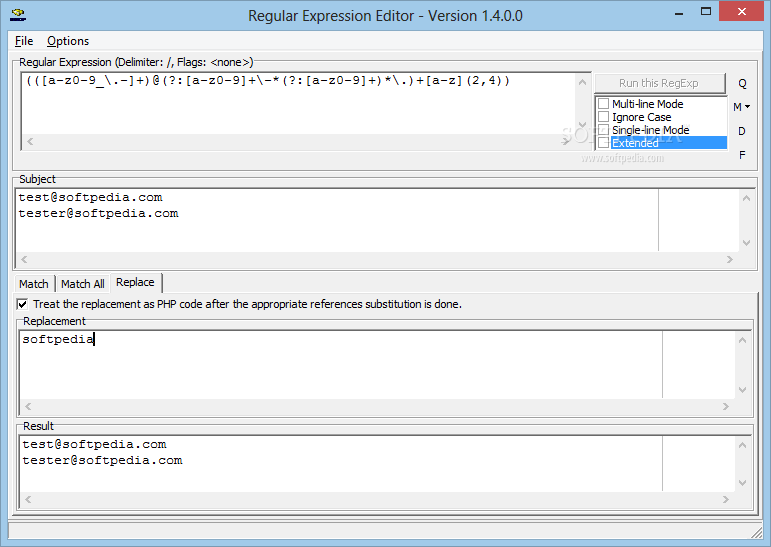Click the Run this RegExp button
Viewport: 771px width, 547px height.
click(659, 83)
